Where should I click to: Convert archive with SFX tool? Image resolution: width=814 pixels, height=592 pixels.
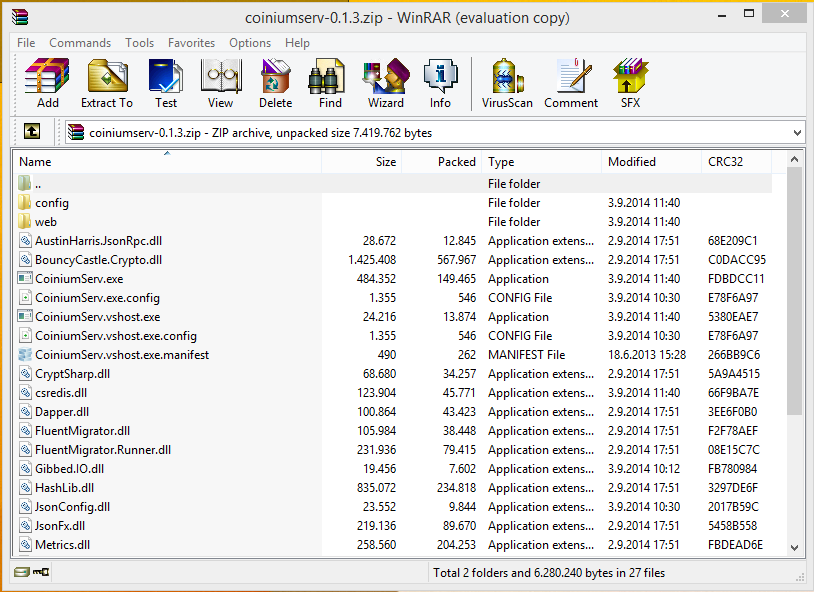[630, 83]
